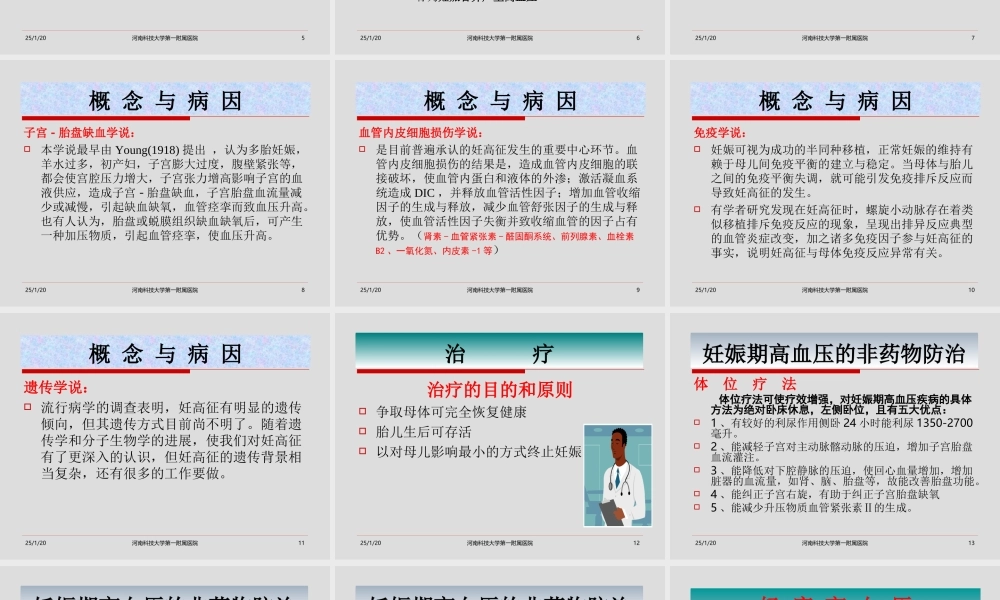Select the slide about 子宫-胎盘缺血学说
1000x600 pixels.
[166, 180]
